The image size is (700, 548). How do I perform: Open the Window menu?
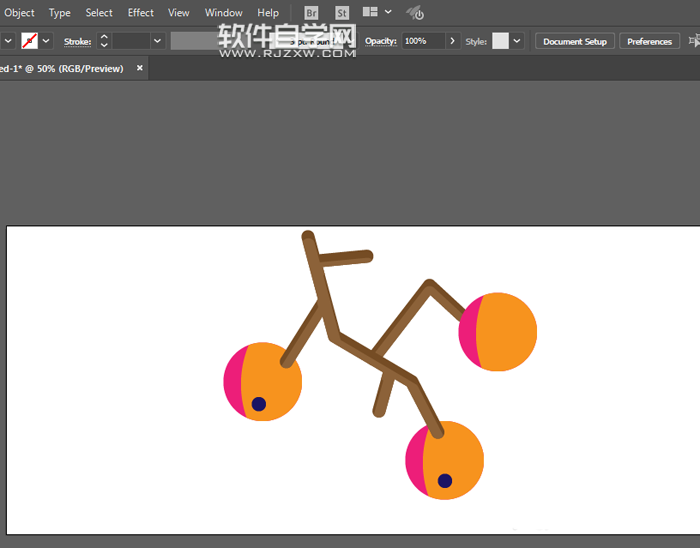(223, 13)
